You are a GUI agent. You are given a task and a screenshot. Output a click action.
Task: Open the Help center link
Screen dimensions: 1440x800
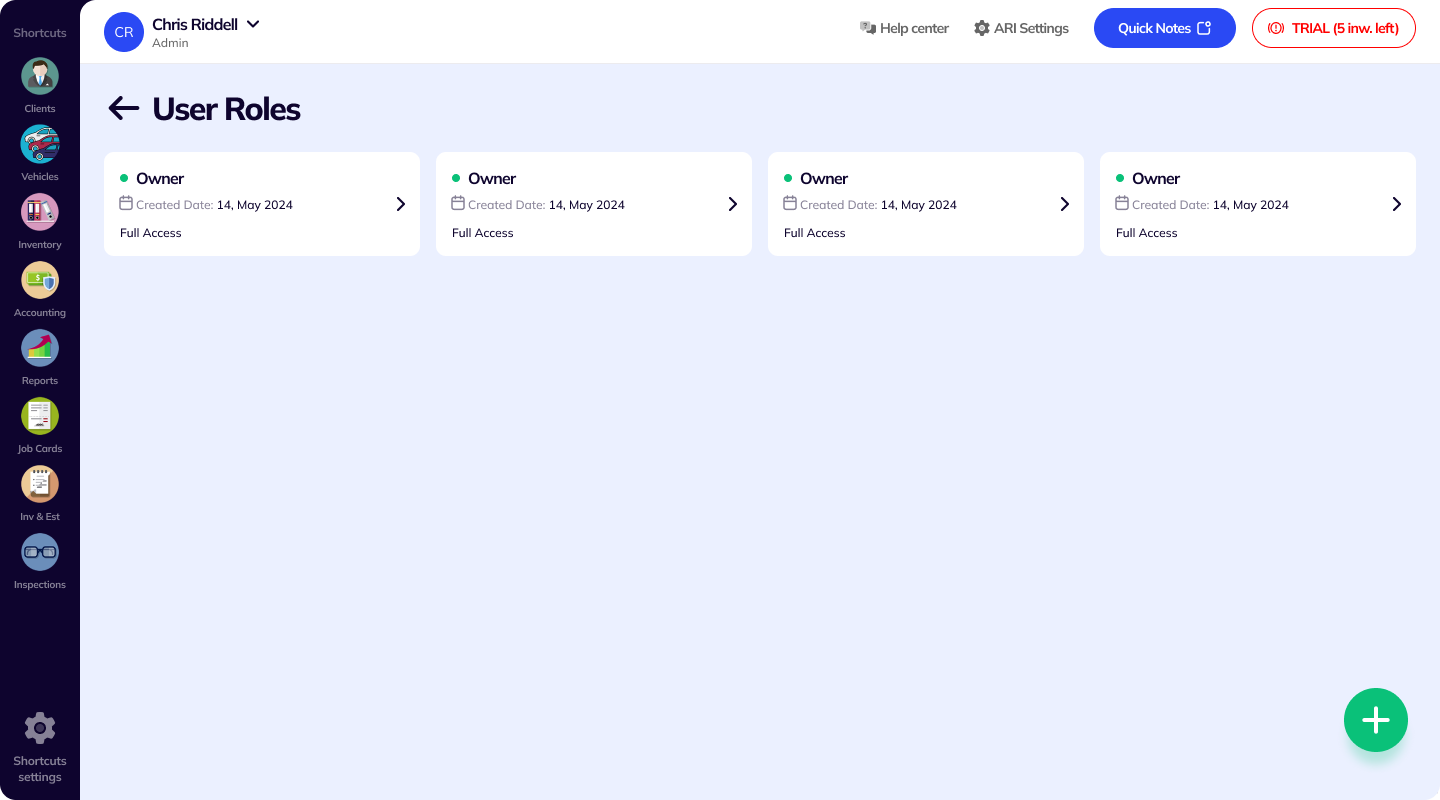coord(904,28)
